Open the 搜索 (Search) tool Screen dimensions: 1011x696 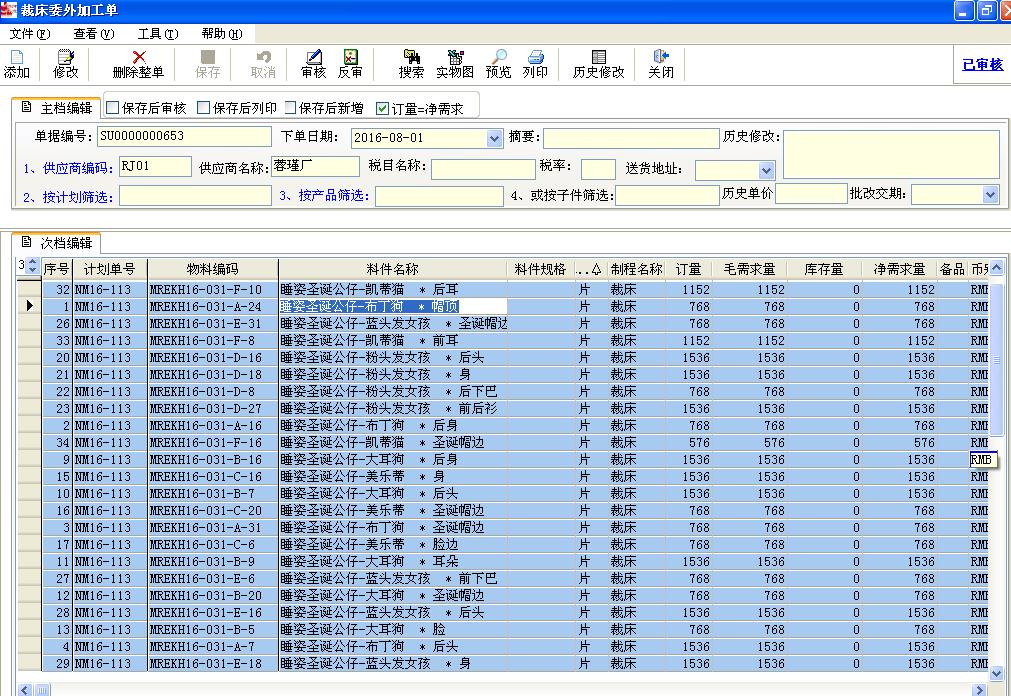411,64
